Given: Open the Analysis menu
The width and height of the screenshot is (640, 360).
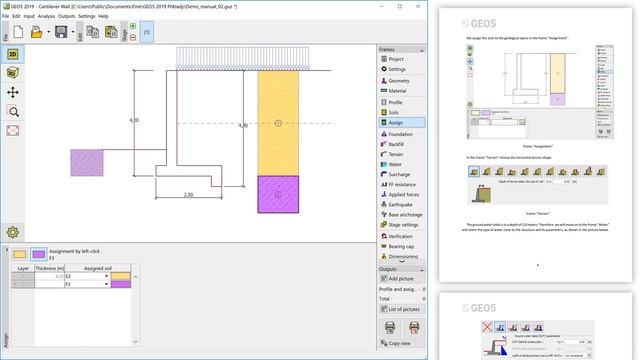Looking at the screenshot, I should tap(46, 16).
